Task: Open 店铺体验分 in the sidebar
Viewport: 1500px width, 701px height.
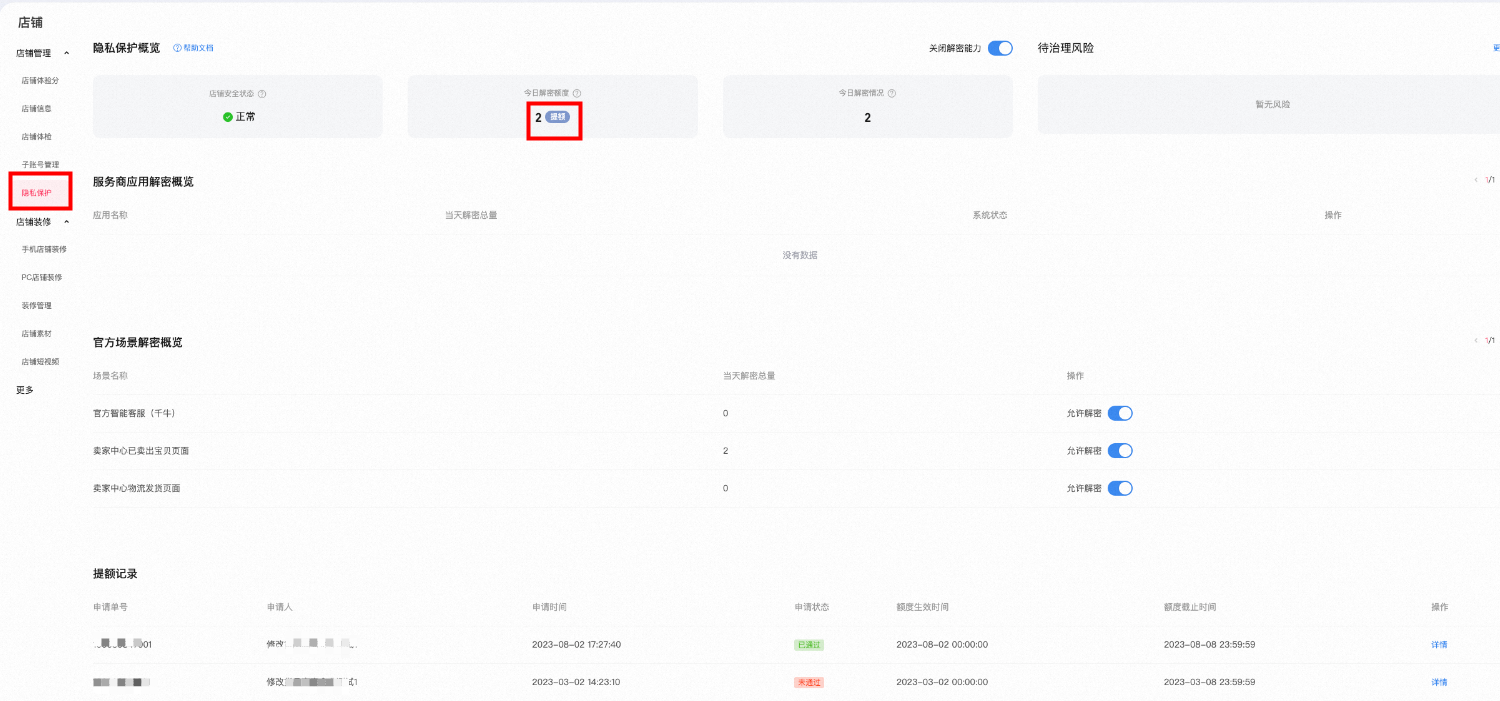Action: coord(40,80)
